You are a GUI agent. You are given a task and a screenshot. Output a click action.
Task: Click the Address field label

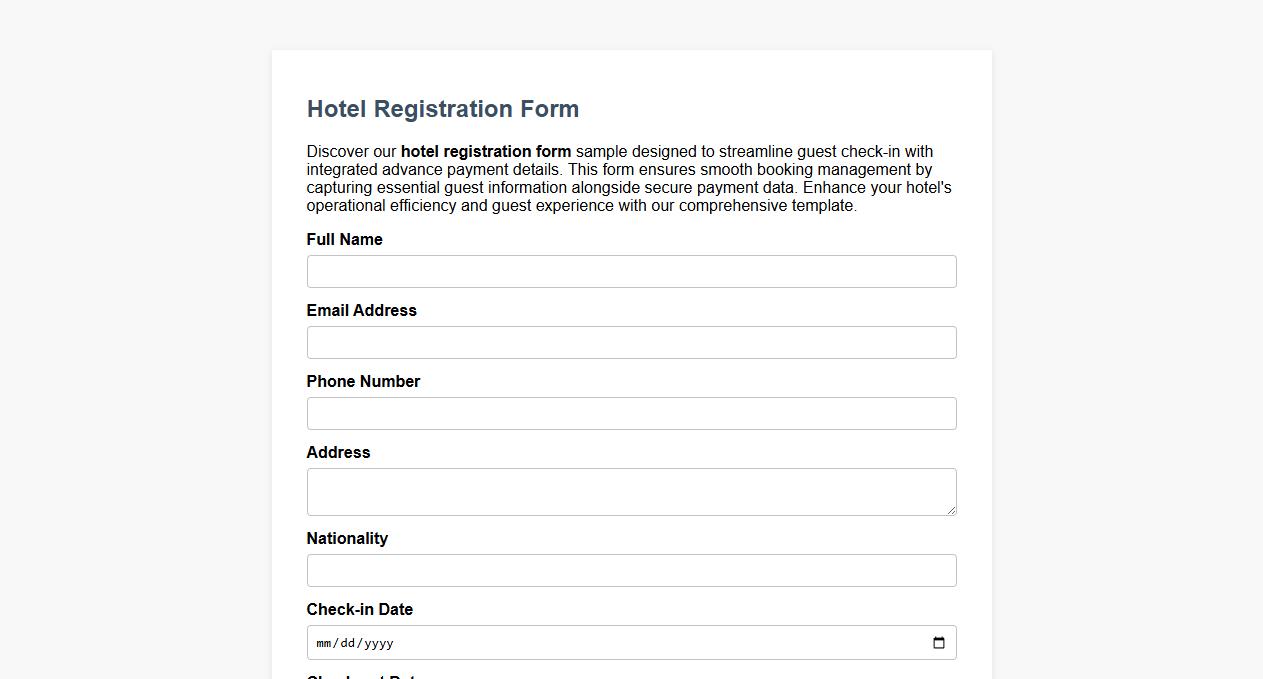(338, 452)
